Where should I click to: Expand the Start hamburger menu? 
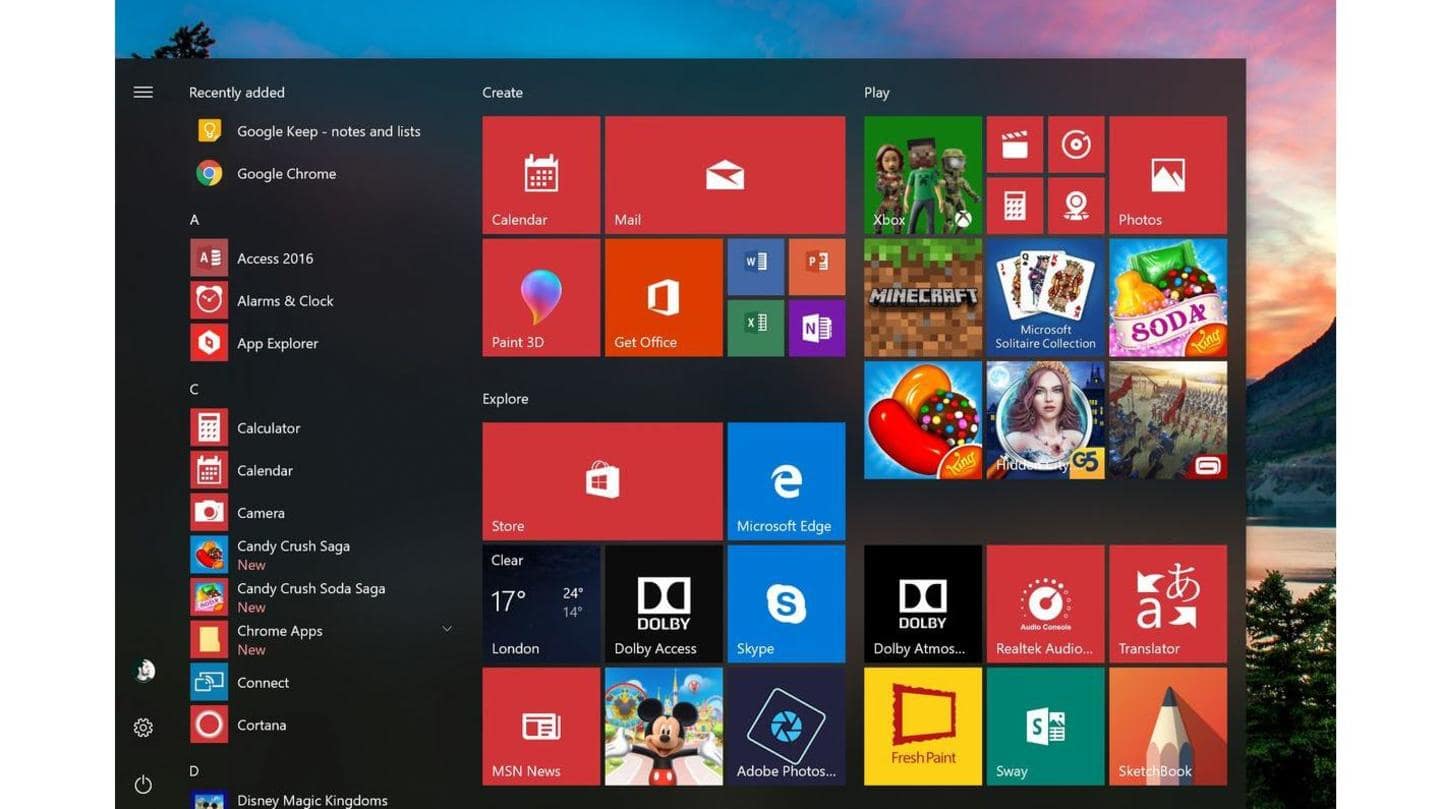tap(143, 92)
